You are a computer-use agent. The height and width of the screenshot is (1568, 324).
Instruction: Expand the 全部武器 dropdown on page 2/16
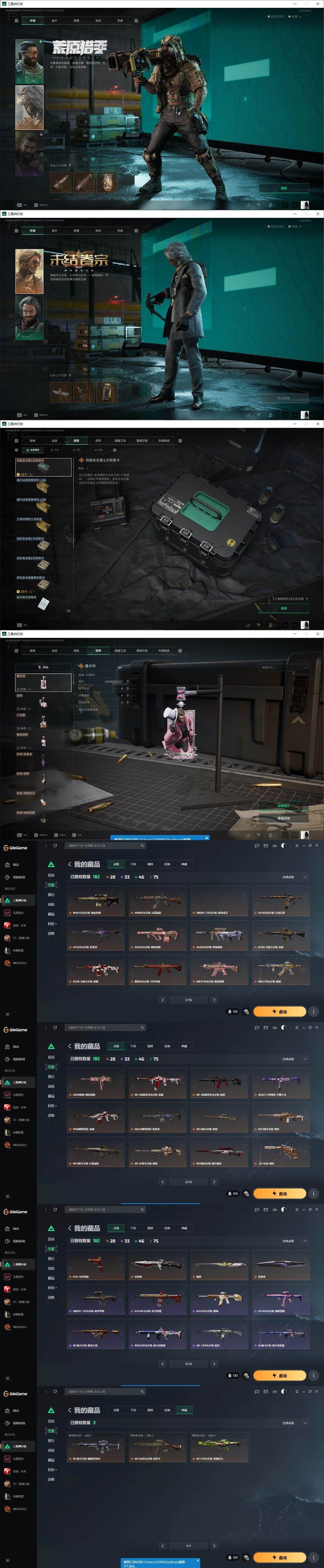[295, 1059]
